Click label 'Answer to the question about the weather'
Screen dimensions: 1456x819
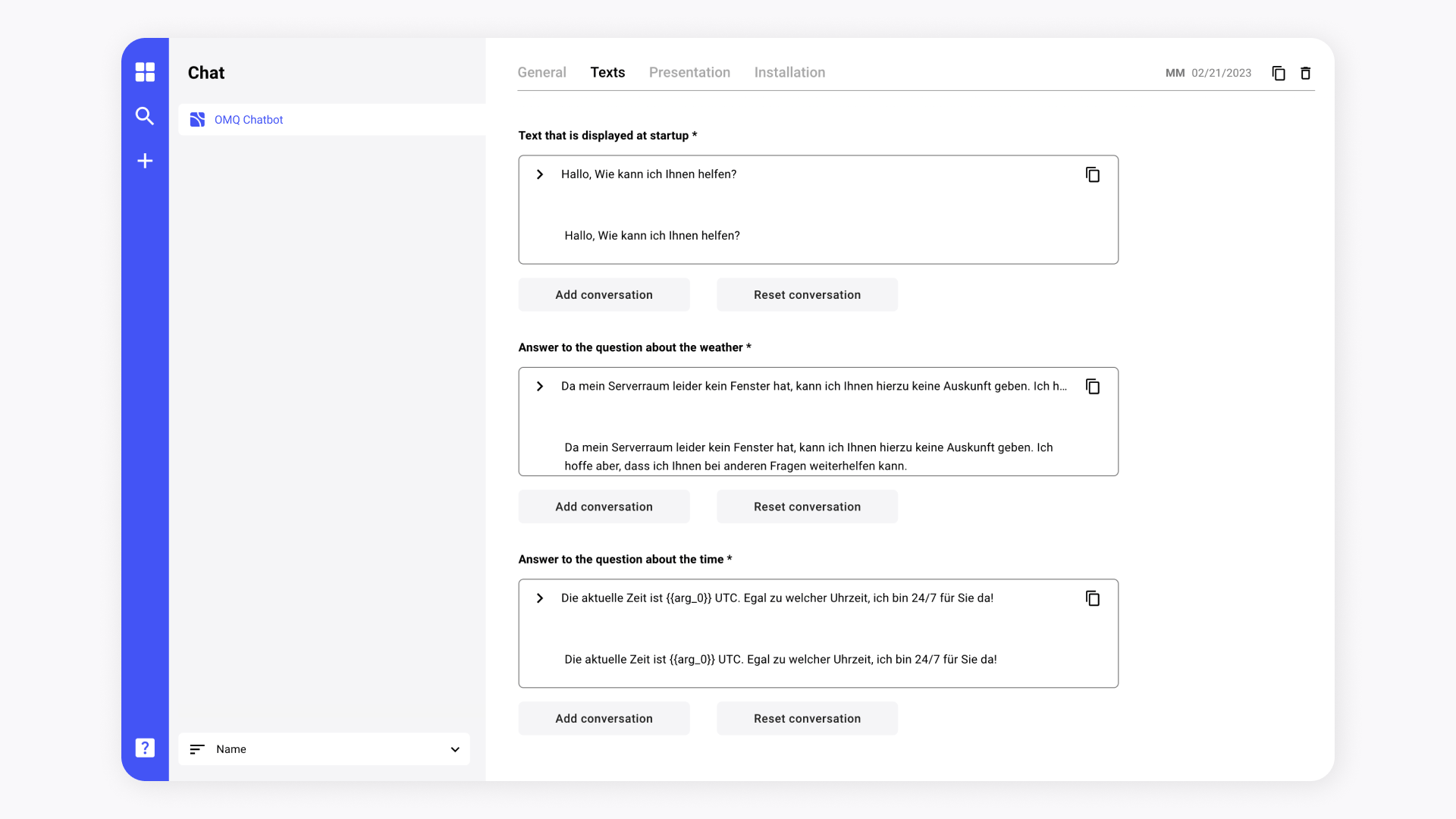tap(635, 347)
